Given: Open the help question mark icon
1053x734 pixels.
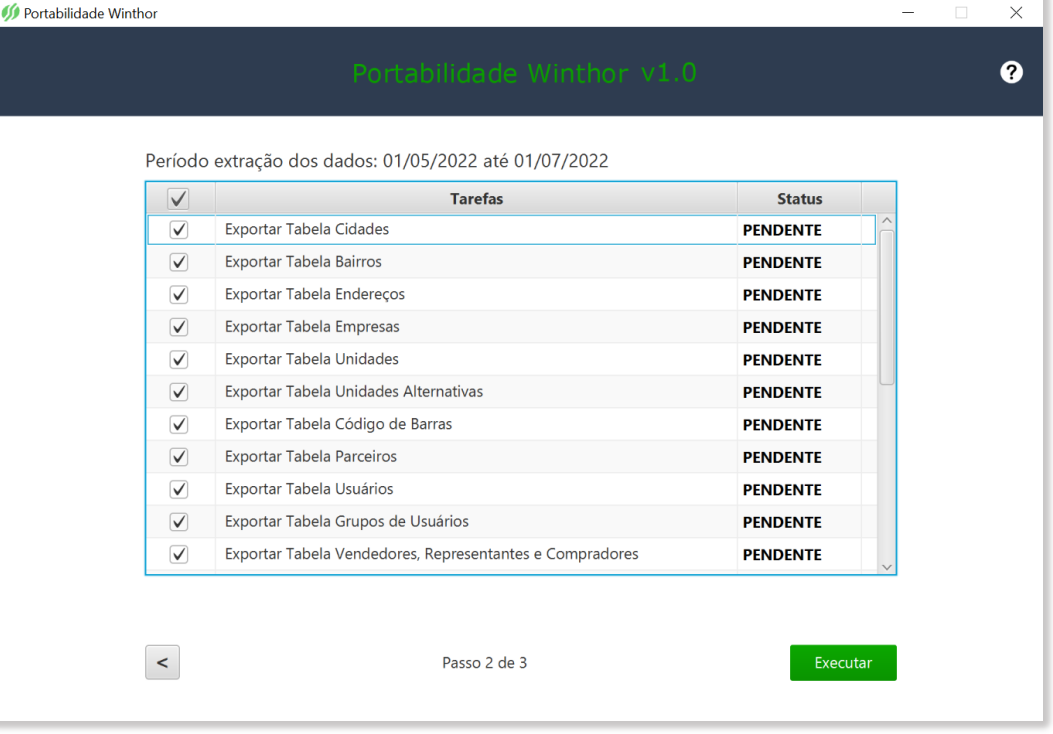Looking at the screenshot, I should (1011, 72).
